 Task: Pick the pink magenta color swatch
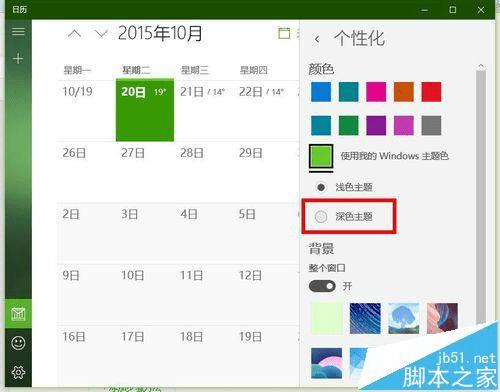376,92
